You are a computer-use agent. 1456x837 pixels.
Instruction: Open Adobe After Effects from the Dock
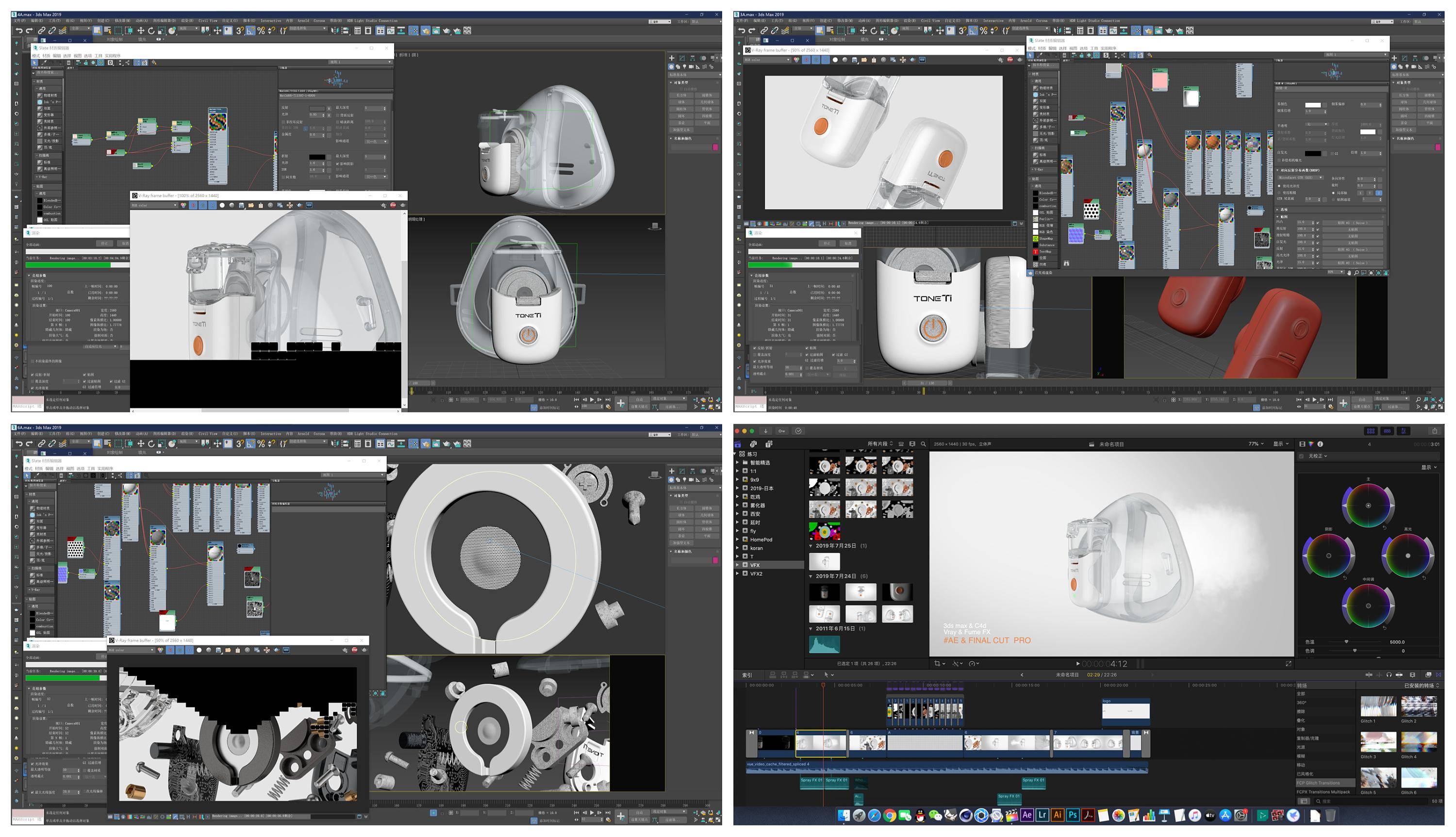pos(1026,815)
